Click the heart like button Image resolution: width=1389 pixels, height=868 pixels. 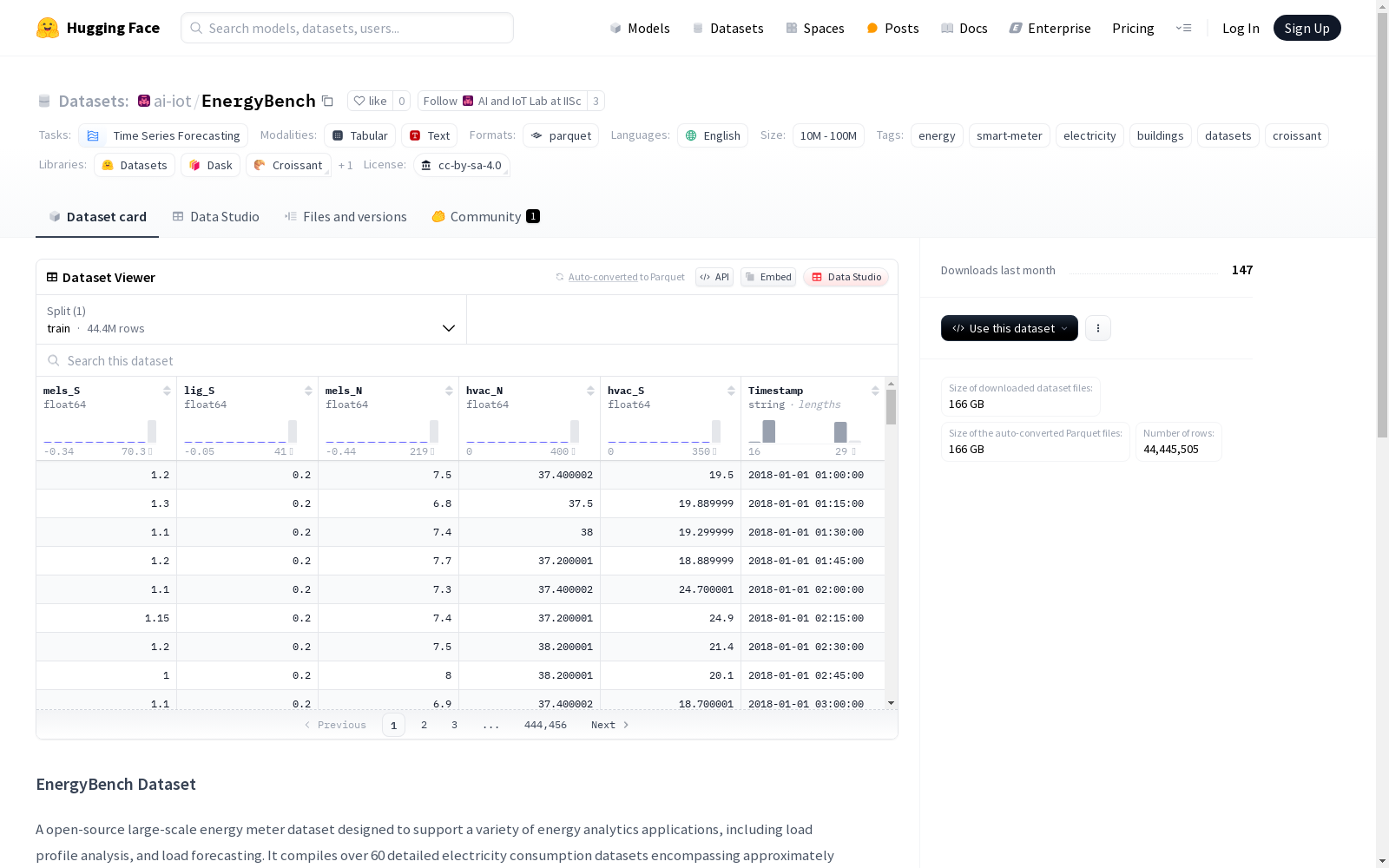(x=371, y=101)
